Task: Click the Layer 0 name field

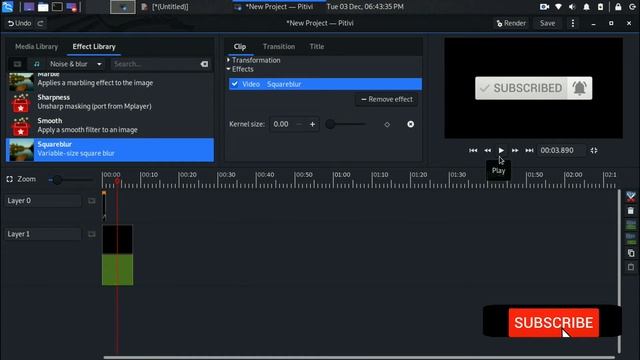Action: (x=43, y=200)
